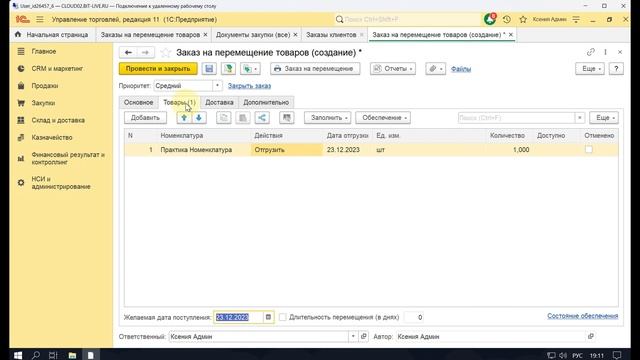This screenshot has width=640, height=360.
Task: Move row up with the up arrow
Action: [184, 118]
